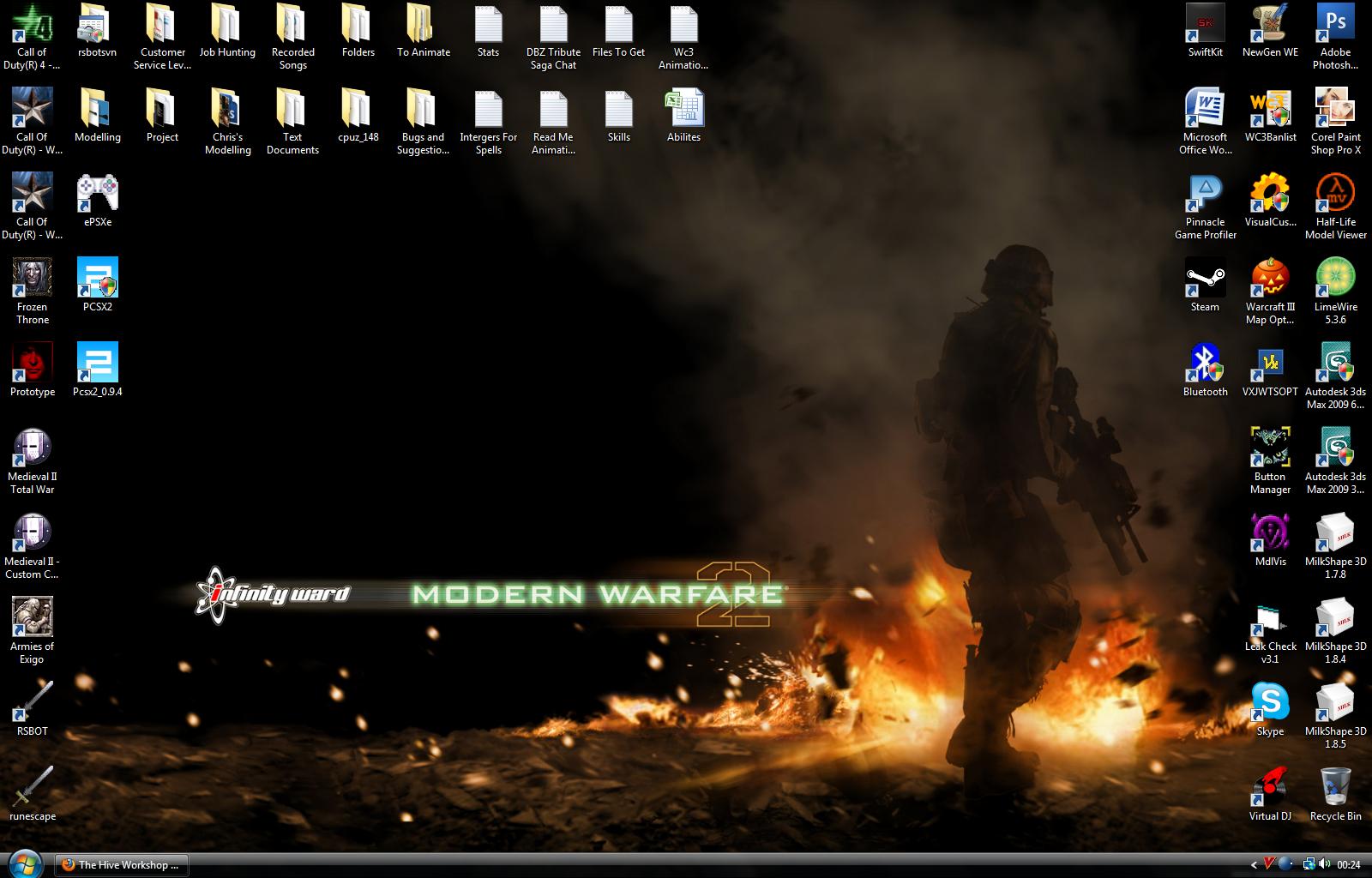This screenshot has width=1372, height=878.
Task: Open the Pcsx2_0.9.4 shortcut
Action: pyautogui.click(x=97, y=371)
